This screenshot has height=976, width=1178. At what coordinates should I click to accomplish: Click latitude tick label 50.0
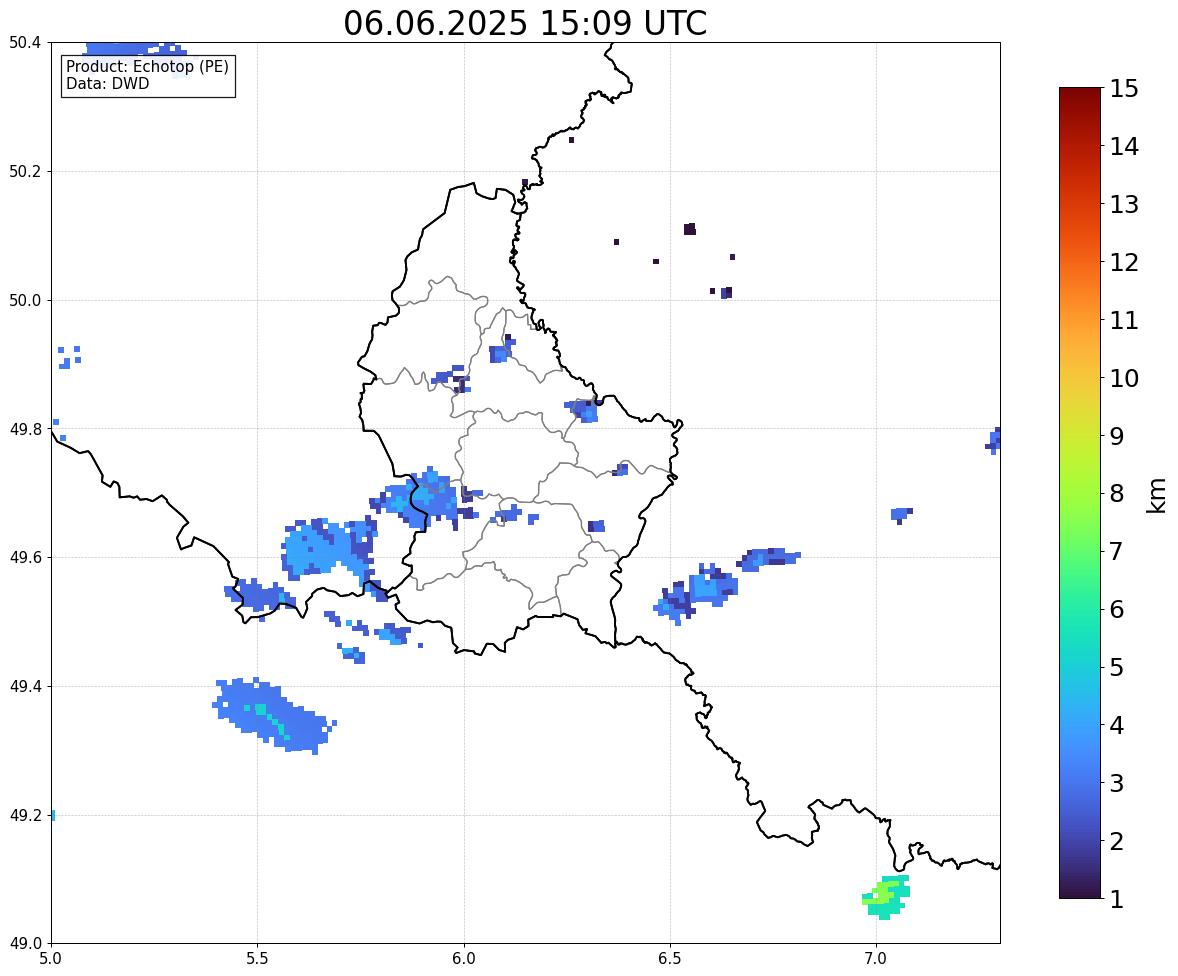[24, 301]
